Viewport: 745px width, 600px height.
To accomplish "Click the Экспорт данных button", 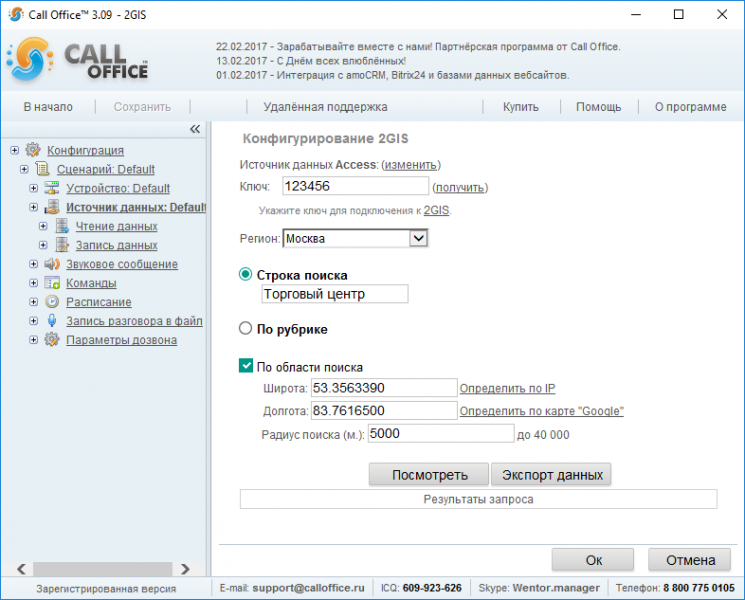I will tap(551, 475).
